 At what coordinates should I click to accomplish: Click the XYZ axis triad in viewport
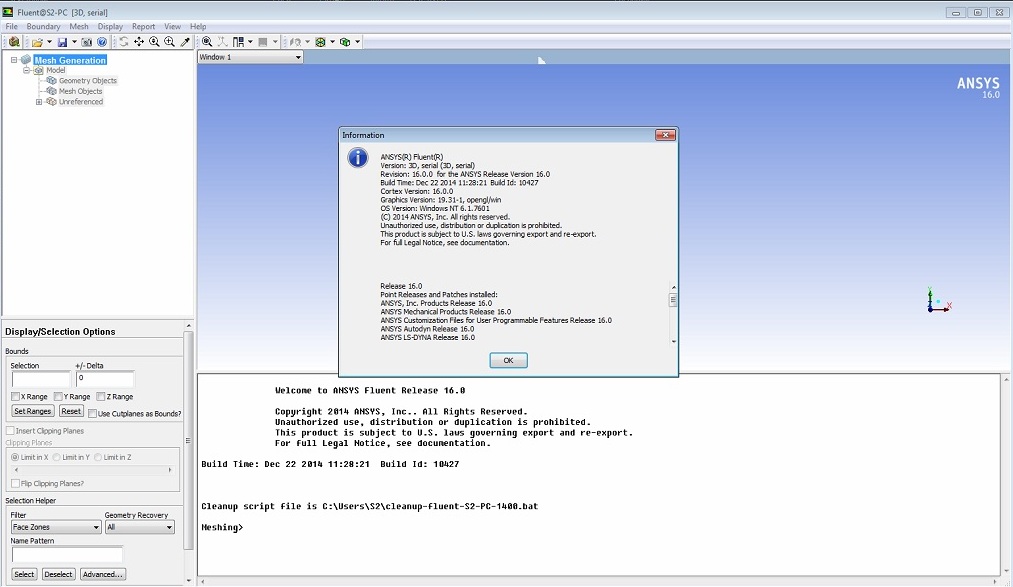(x=938, y=301)
